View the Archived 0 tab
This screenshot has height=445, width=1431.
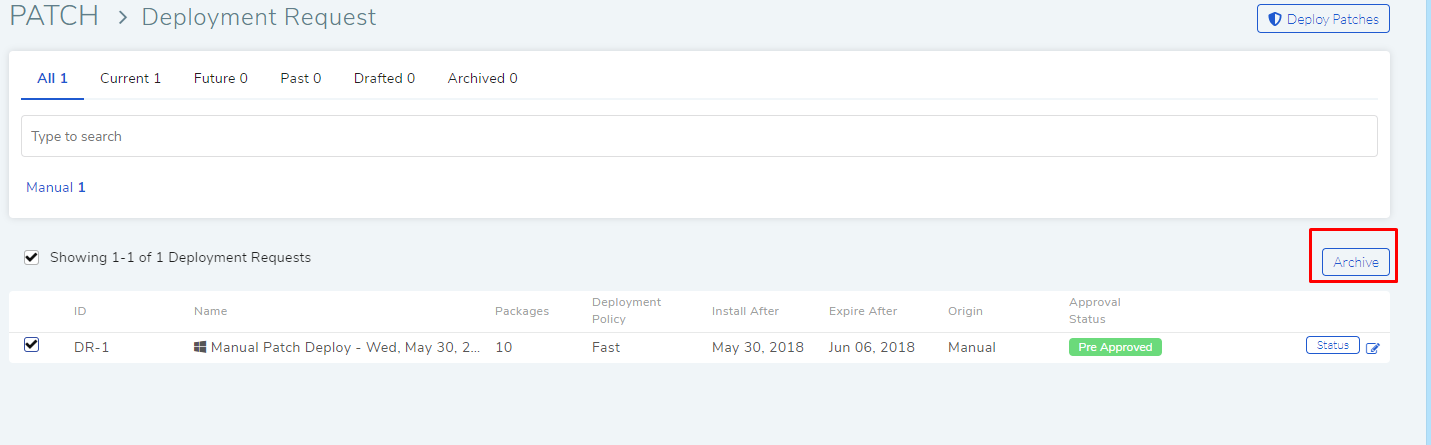pos(482,78)
